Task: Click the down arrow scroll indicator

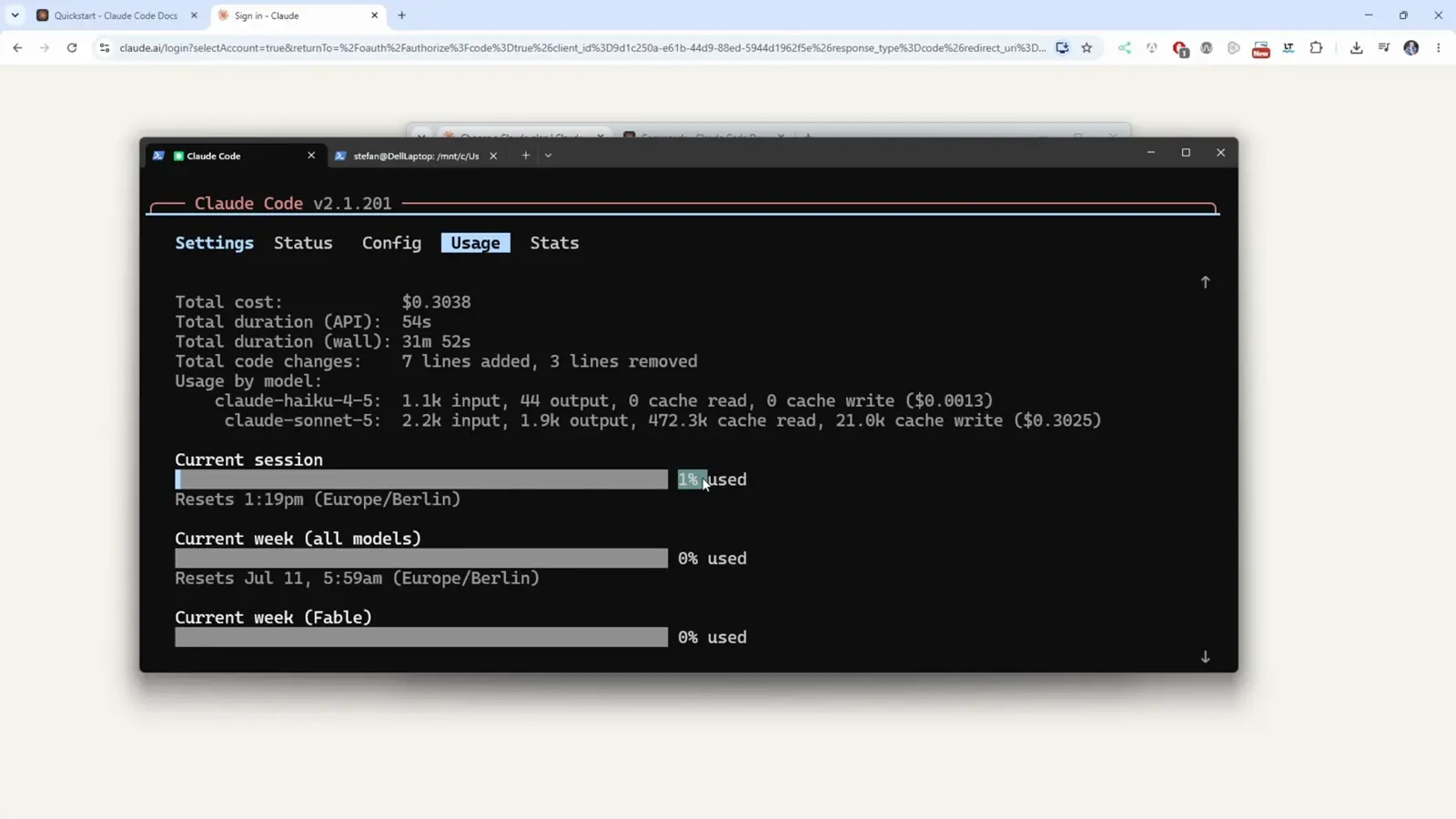Action: pos(1205,657)
